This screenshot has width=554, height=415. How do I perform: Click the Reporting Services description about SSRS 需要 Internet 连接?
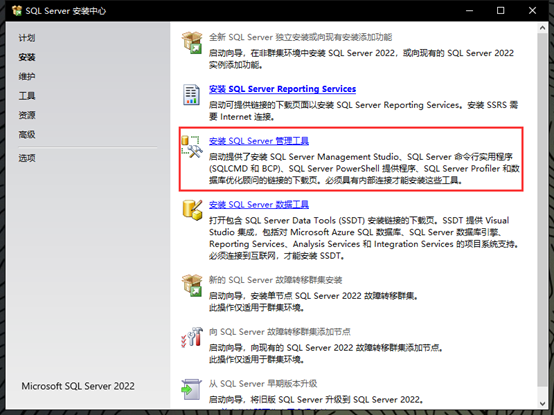363,111
